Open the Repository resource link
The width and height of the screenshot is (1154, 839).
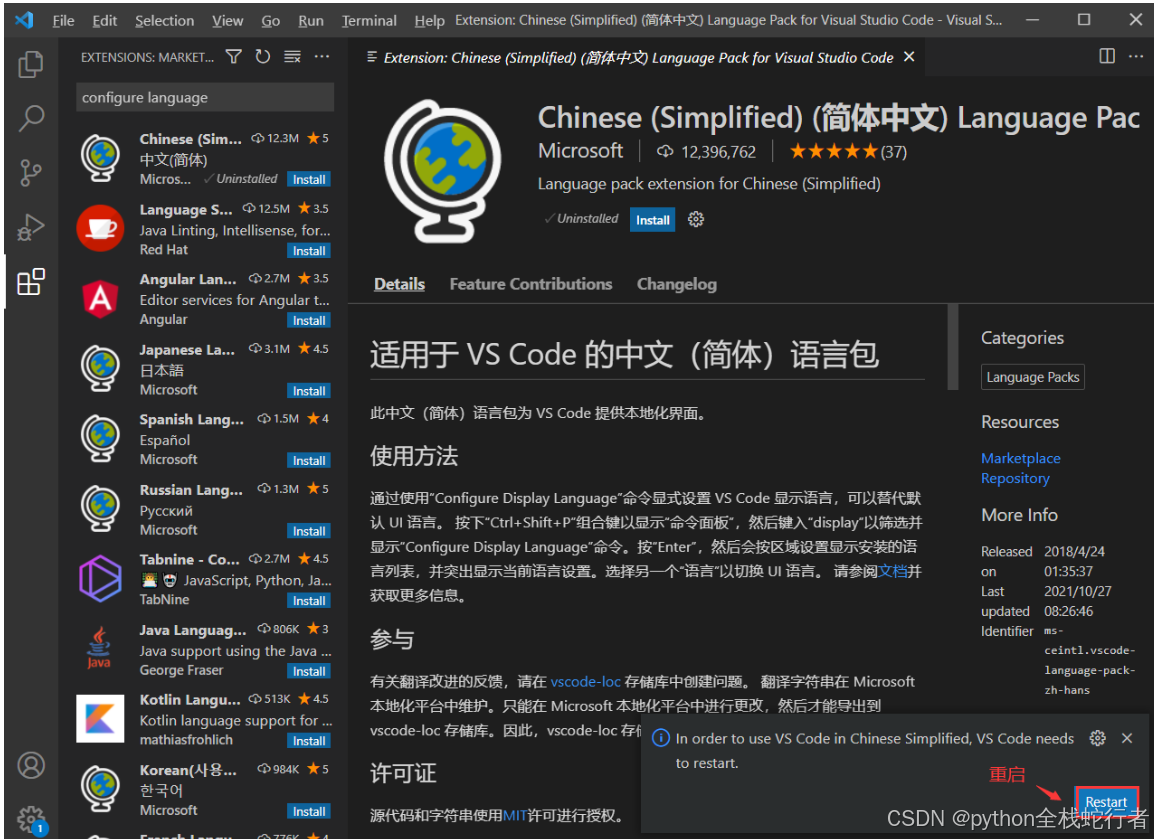tap(1015, 478)
